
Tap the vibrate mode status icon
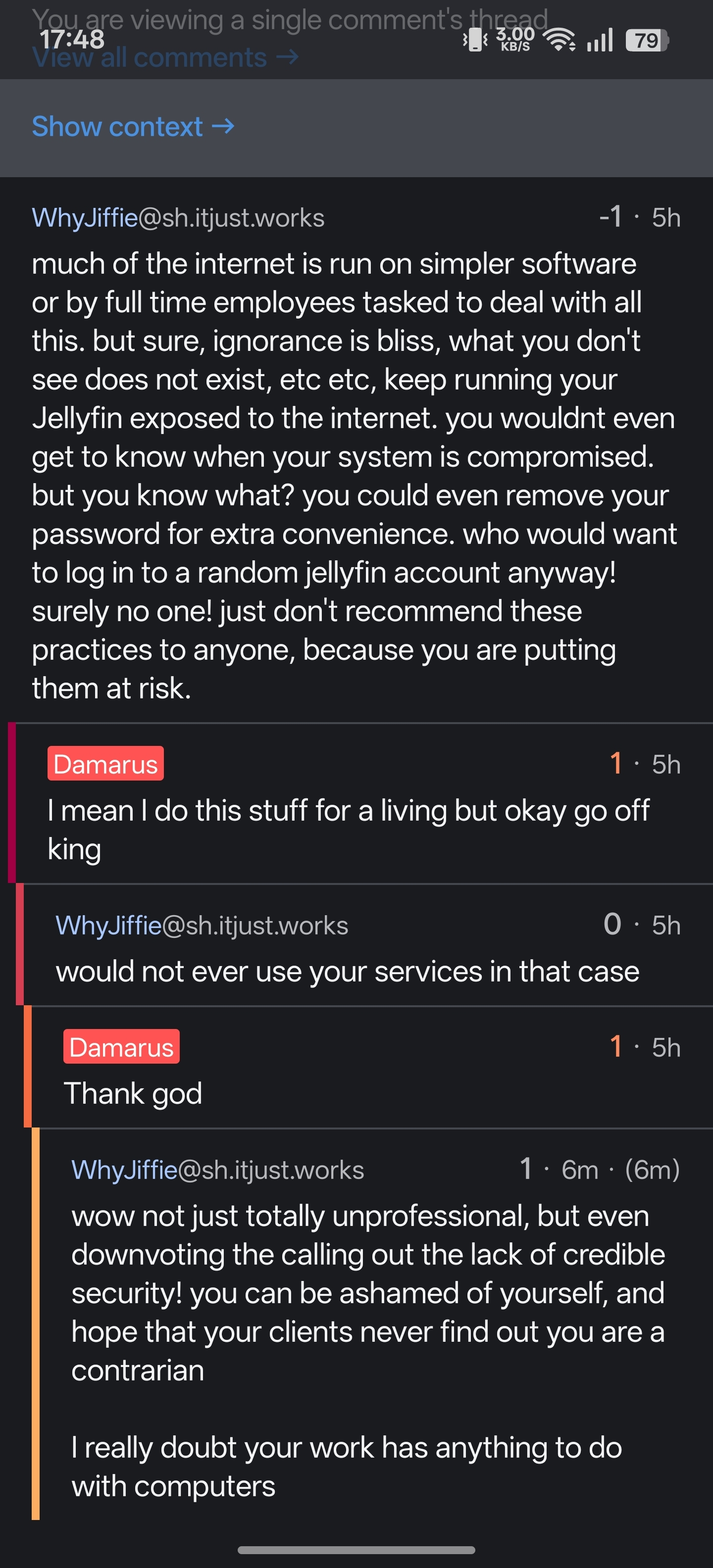(x=475, y=40)
